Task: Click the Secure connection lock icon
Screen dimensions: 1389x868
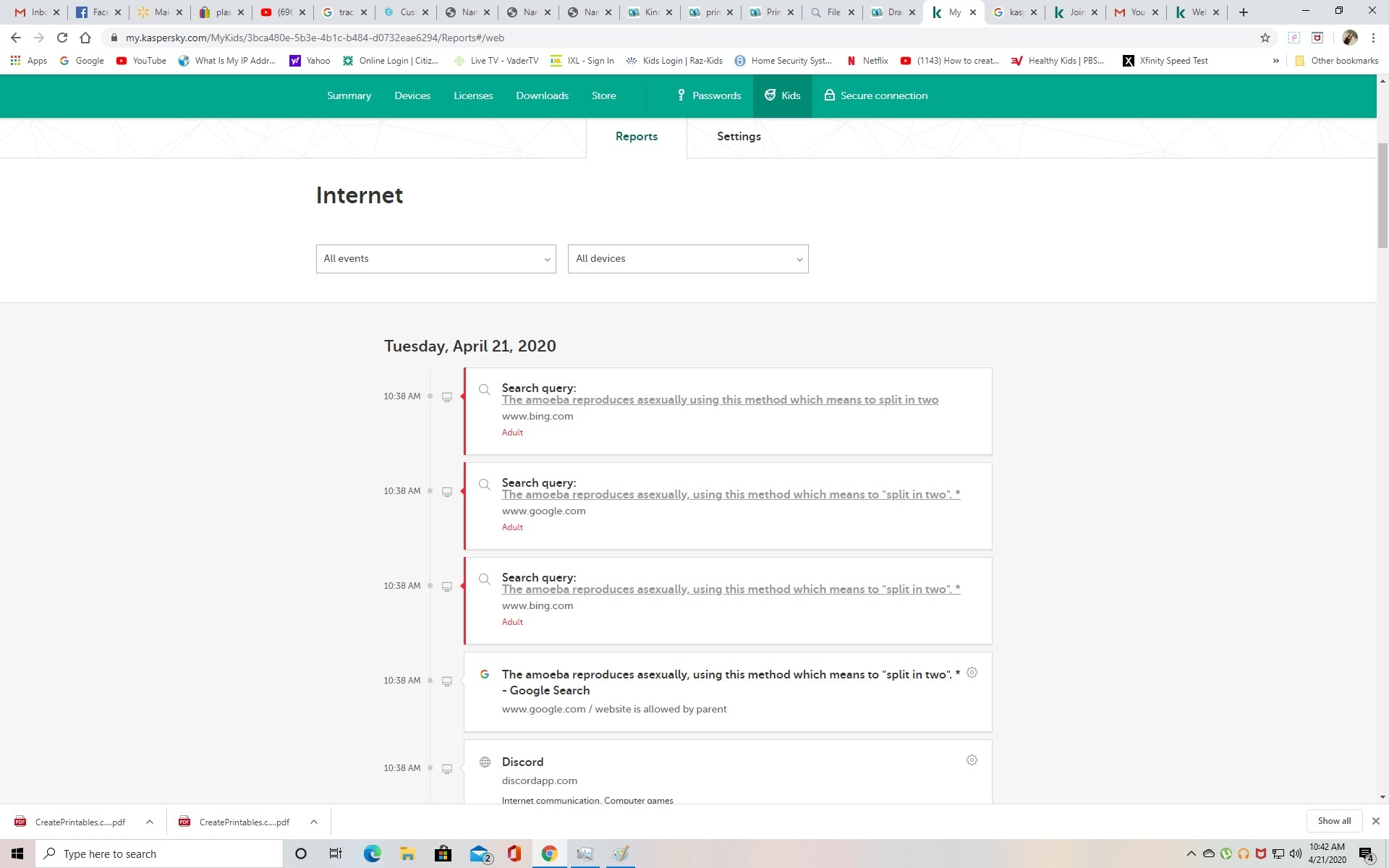Action: [x=829, y=95]
